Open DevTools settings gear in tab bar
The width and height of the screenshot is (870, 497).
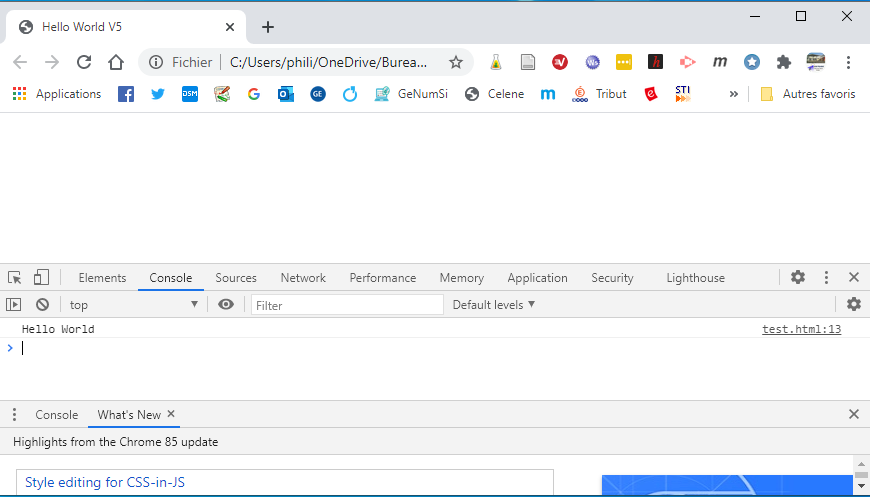[798, 278]
